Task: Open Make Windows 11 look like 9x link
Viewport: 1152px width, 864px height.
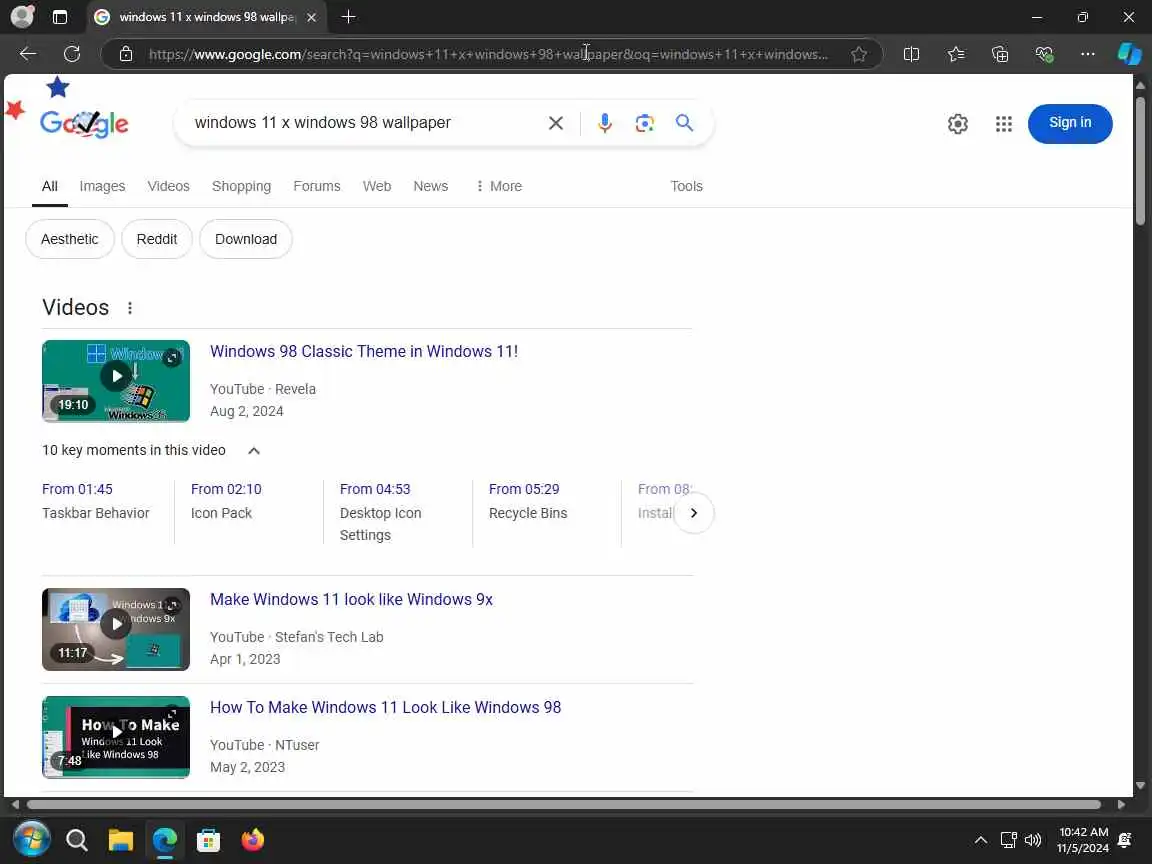Action: tap(351, 600)
